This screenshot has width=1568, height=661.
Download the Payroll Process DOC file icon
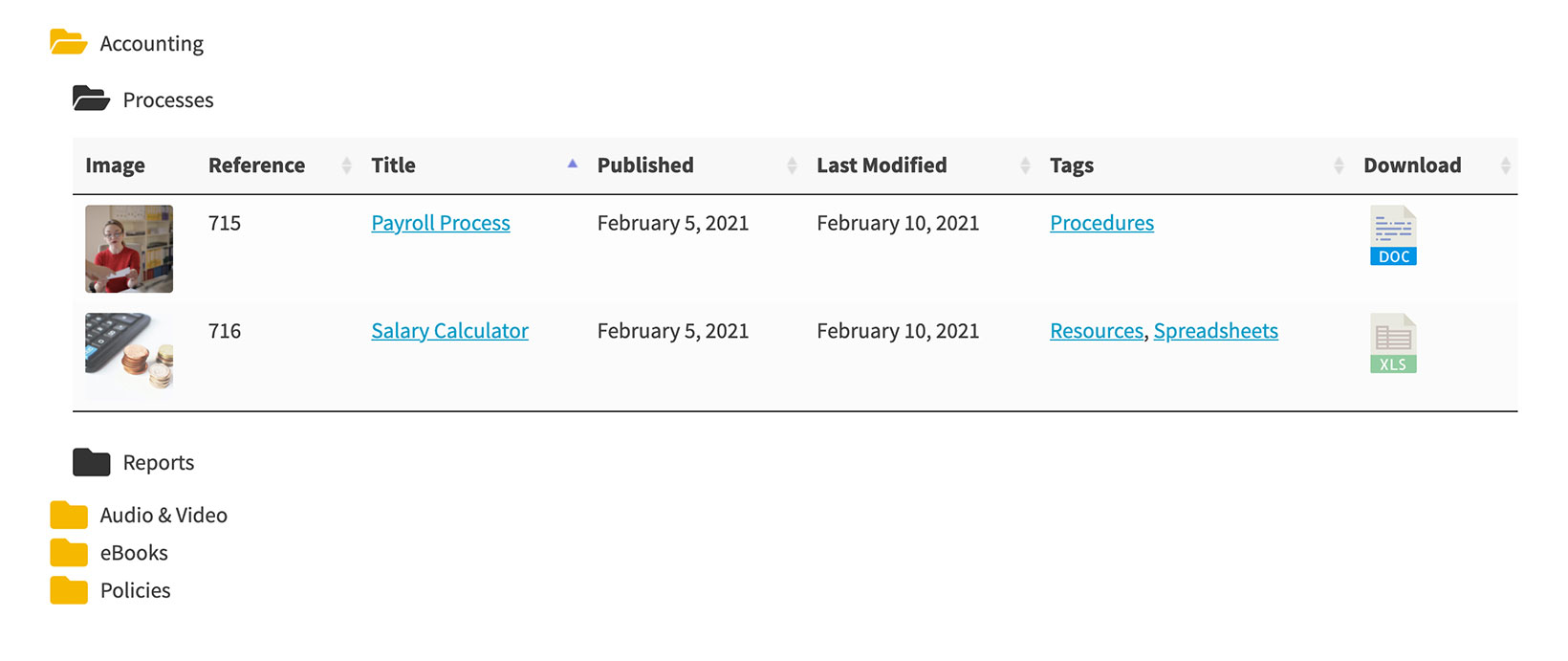click(1392, 234)
